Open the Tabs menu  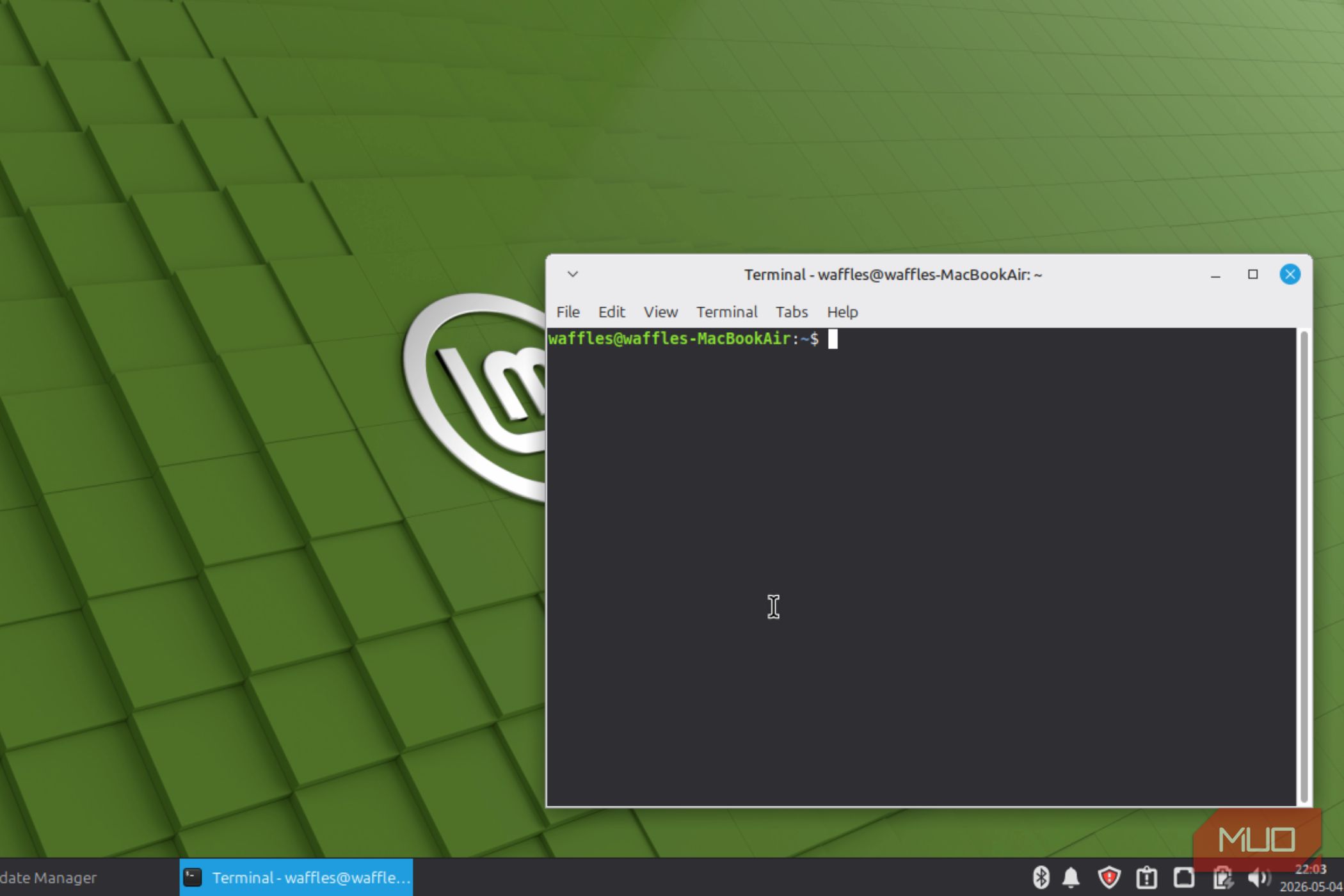[x=792, y=312]
